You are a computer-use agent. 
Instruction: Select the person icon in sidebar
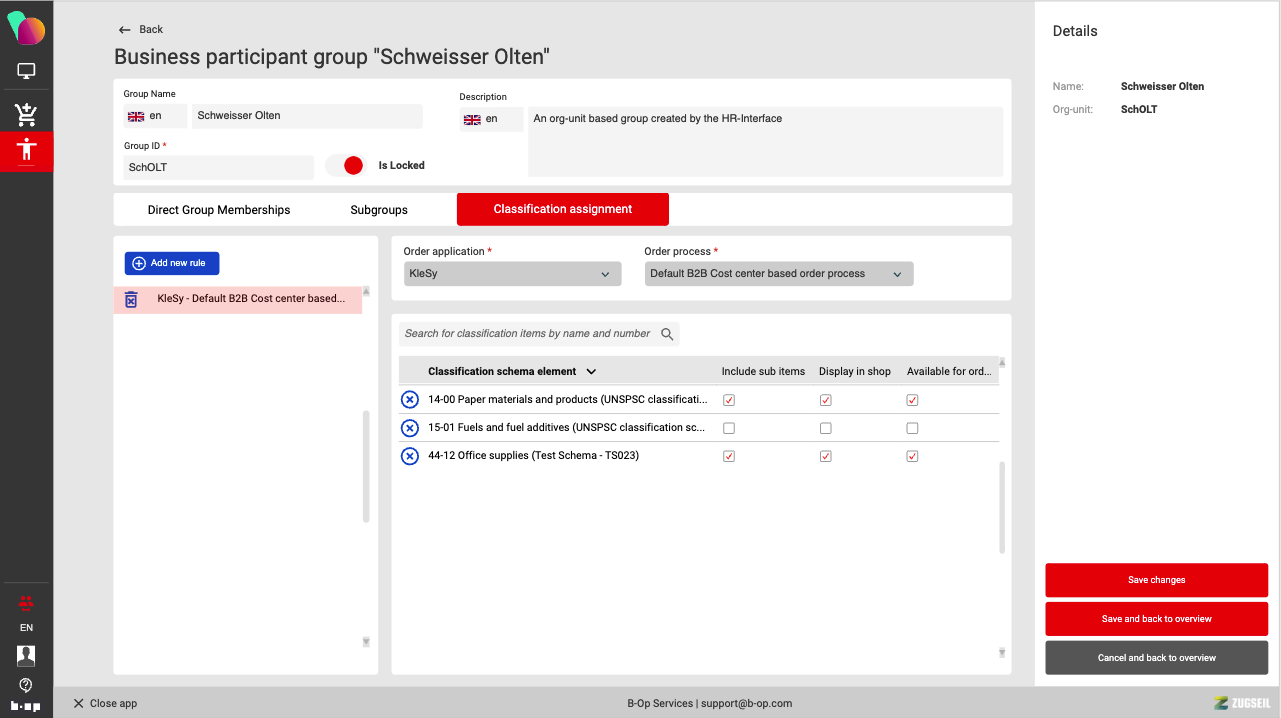tap(26, 151)
